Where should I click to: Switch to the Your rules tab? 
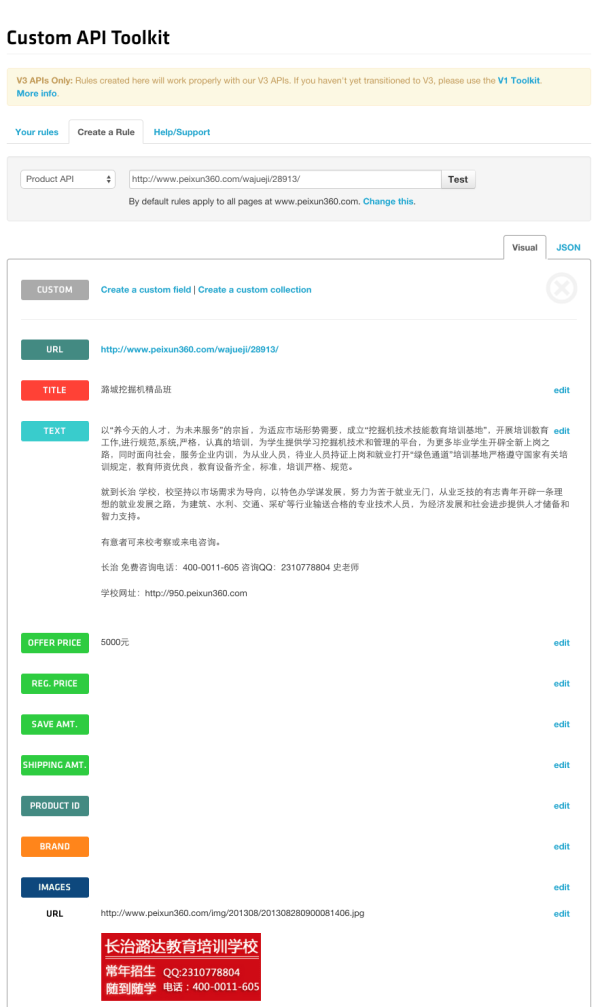coord(37,132)
